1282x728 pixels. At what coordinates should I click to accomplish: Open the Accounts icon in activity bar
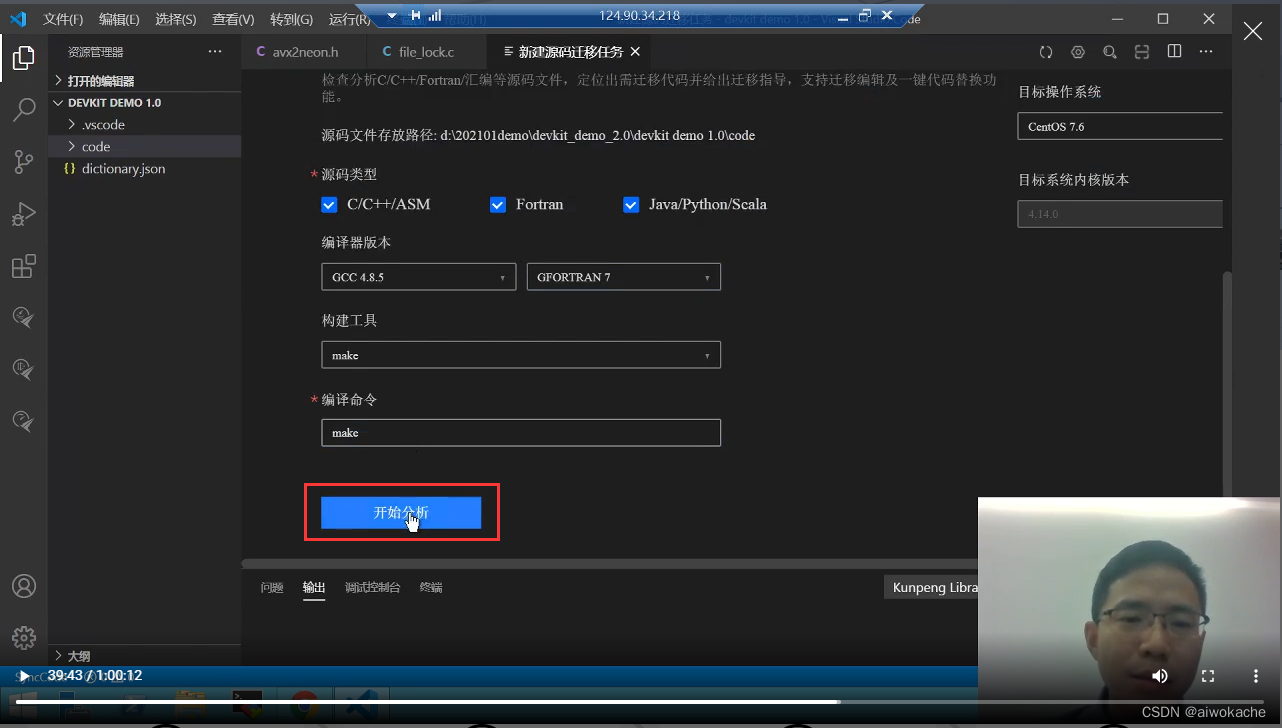tap(24, 586)
